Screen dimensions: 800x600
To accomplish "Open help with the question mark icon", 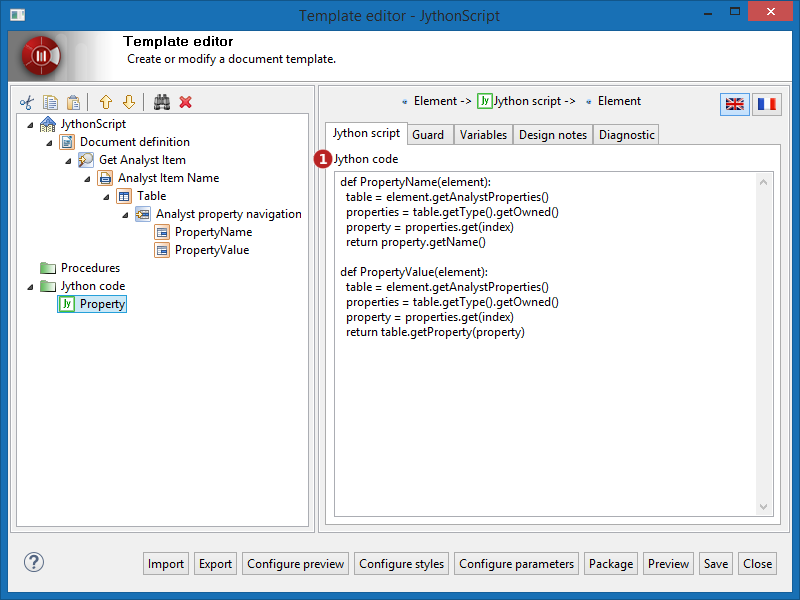I will pos(34,562).
